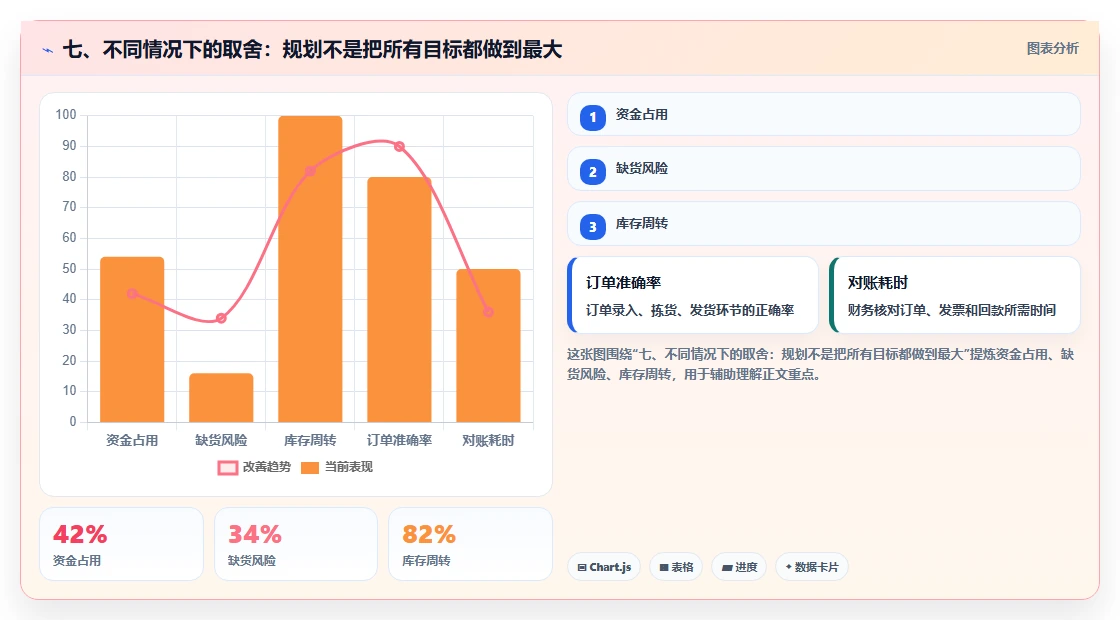Click the trend line point above 缺货风险
Viewport: 1120px width, 620px height.
point(221,318)
